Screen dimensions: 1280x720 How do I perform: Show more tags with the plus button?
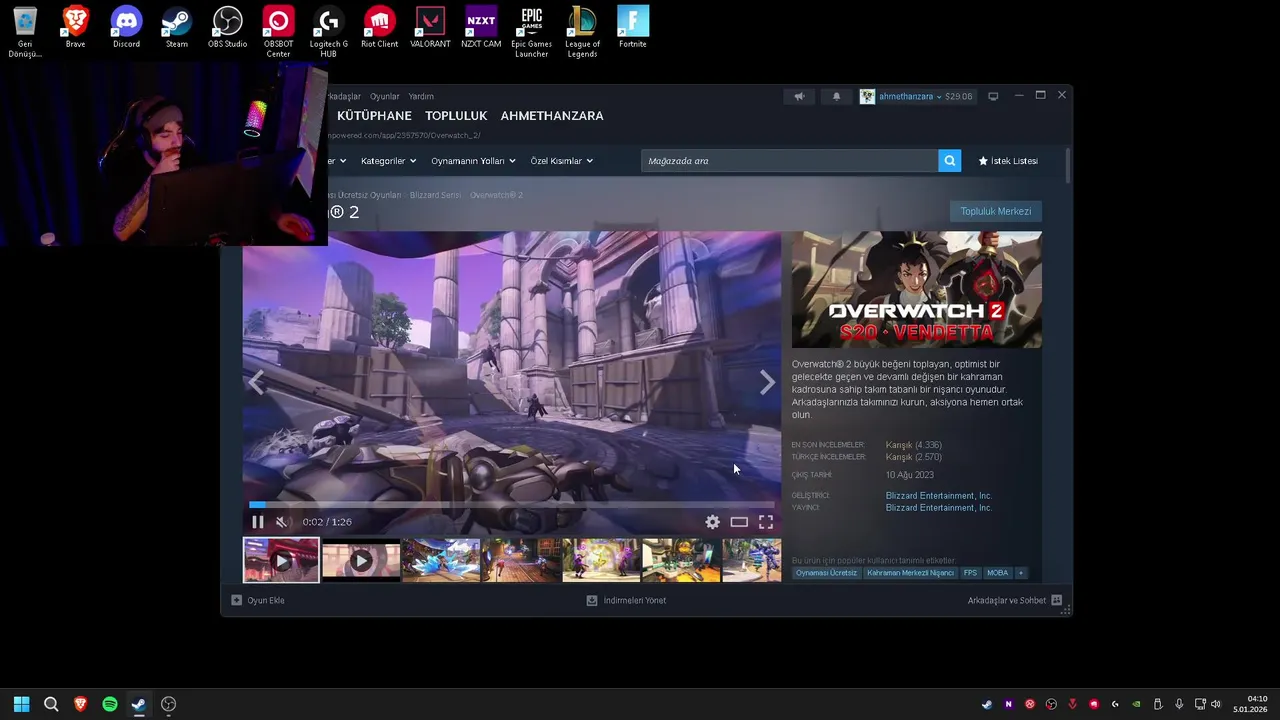1021,573
